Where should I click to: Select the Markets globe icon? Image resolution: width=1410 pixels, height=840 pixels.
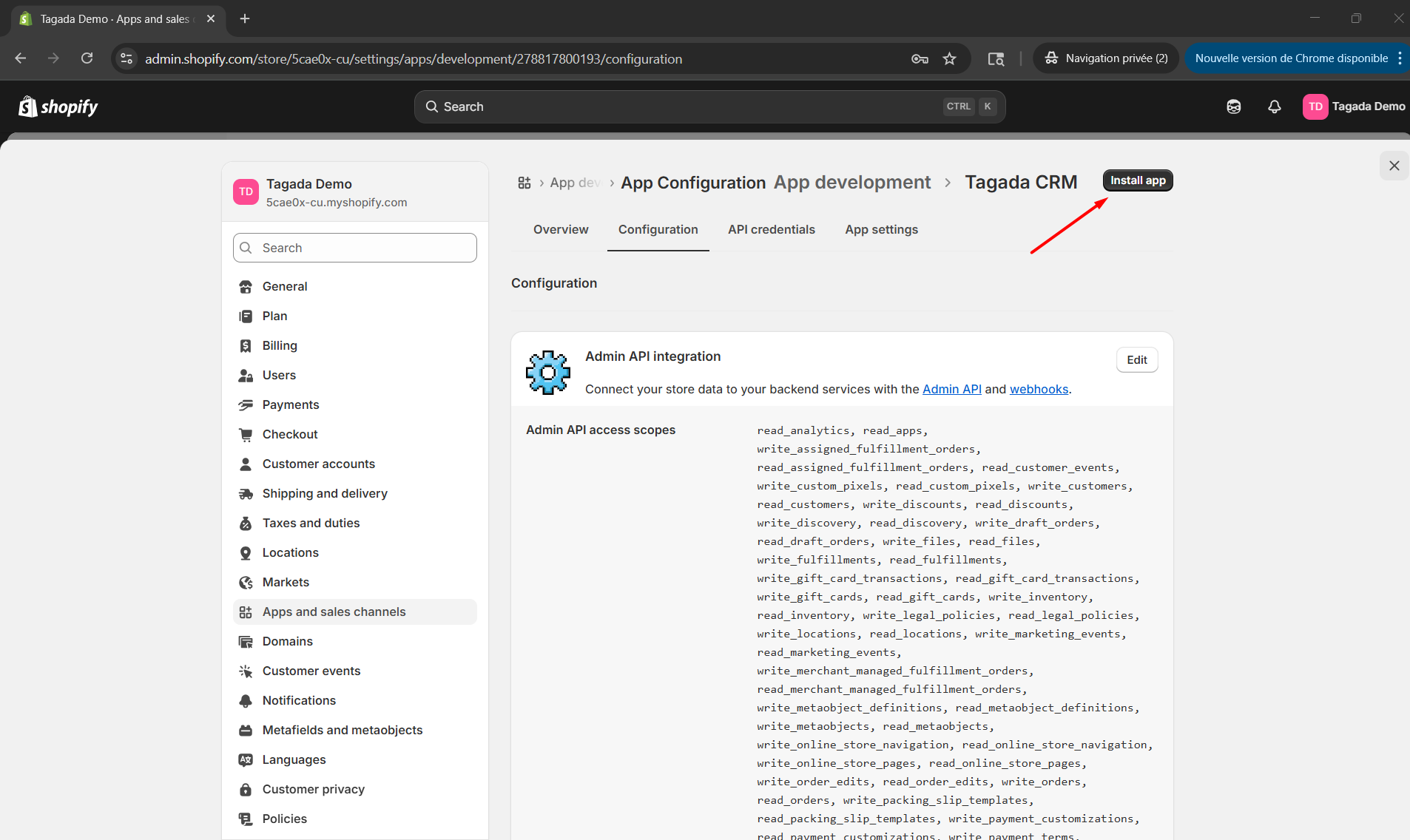click(x=246, y=583)
